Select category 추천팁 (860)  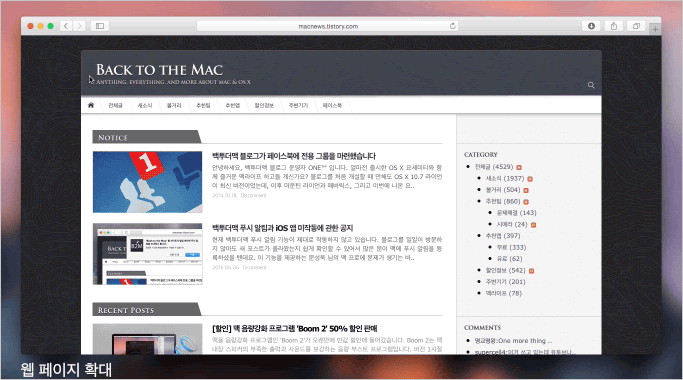[x=503, y=201]
